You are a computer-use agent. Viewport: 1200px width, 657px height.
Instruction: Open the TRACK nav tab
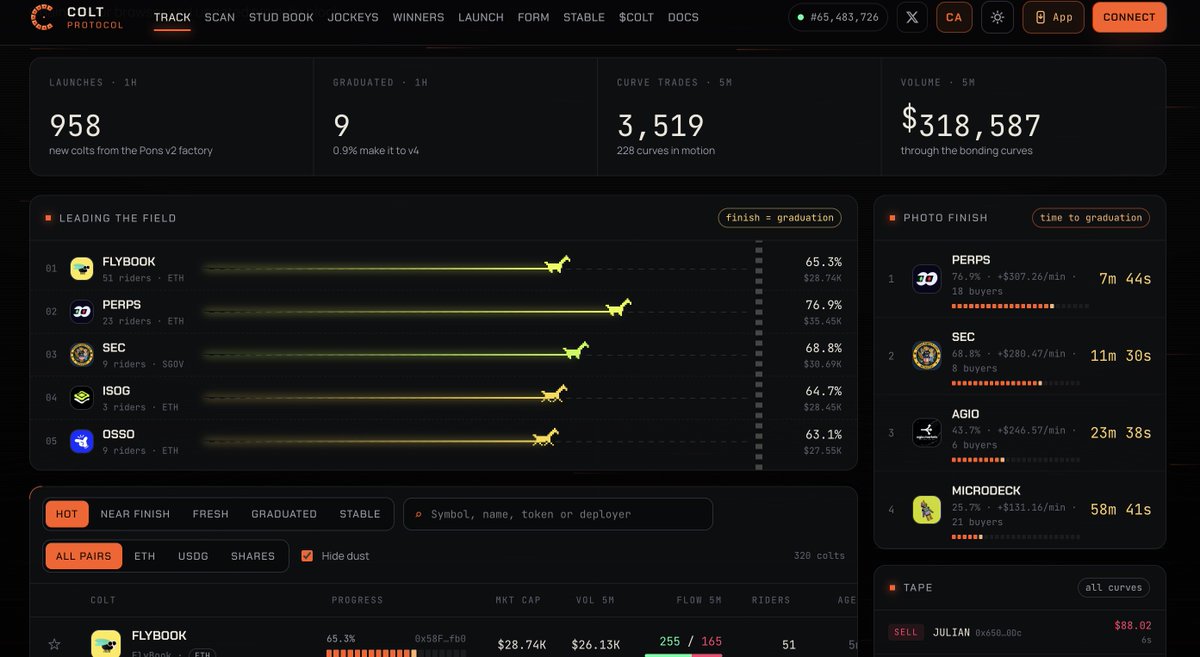coord(172,17)
